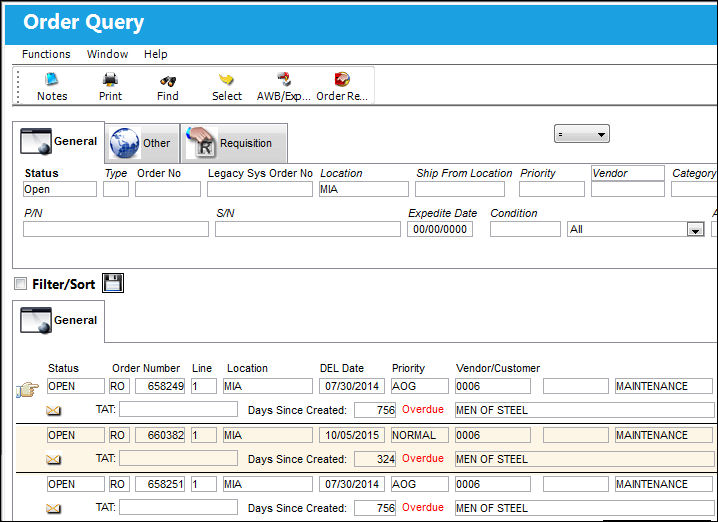This screenshot has height=522, width=718.
Task: Click vendor code 0006 for order 658251
Action: pyautogui.click(x=493, y=484)
